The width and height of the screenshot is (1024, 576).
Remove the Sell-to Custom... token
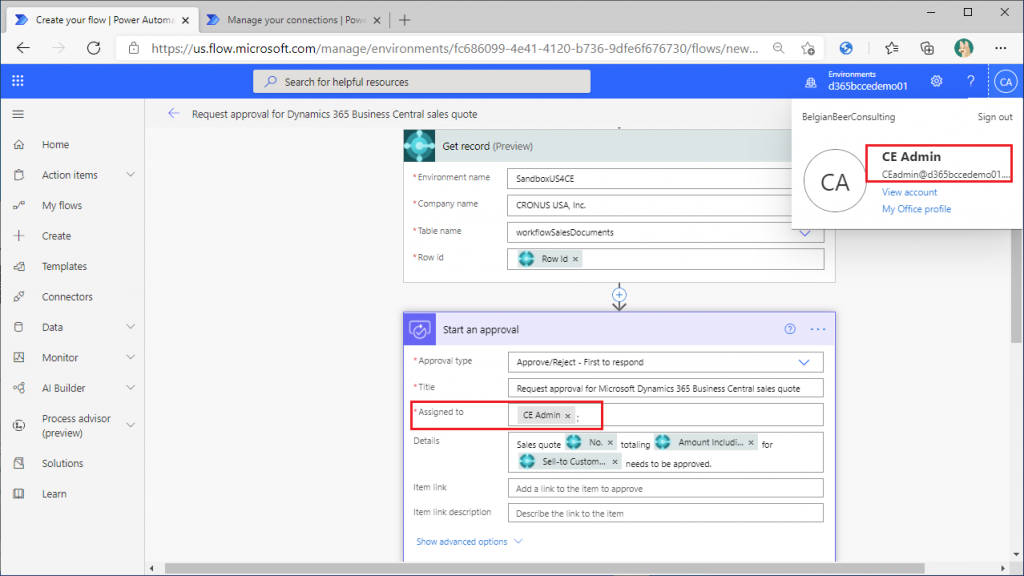coord(615,462)
